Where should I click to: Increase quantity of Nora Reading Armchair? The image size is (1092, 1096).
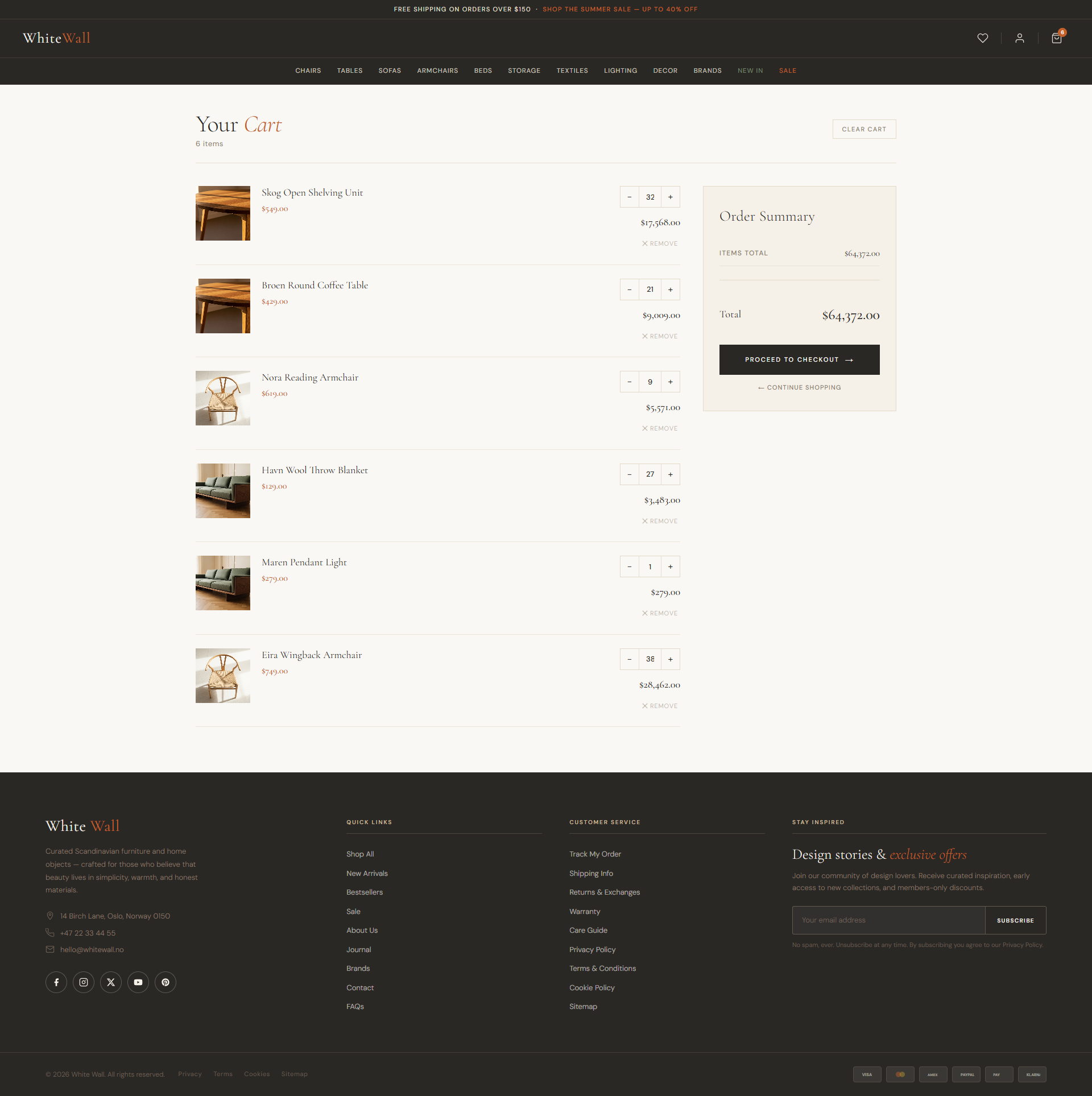point(671,382)
